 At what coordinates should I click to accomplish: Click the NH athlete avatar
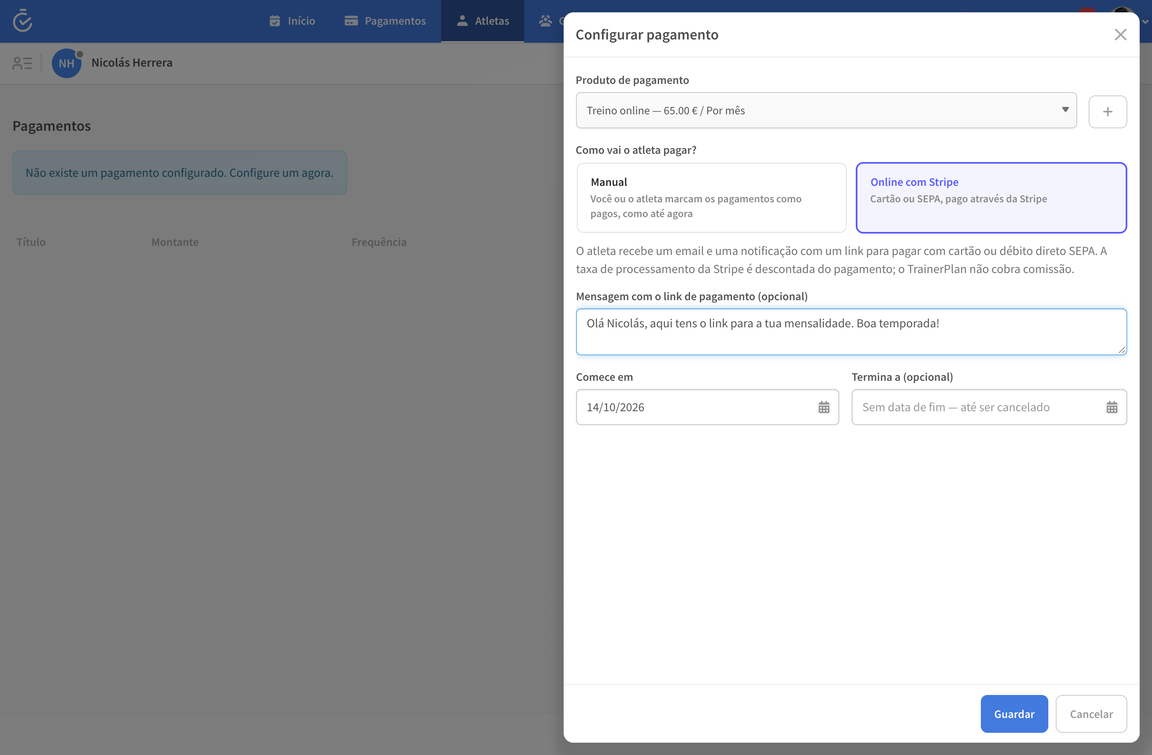[67, 63]
